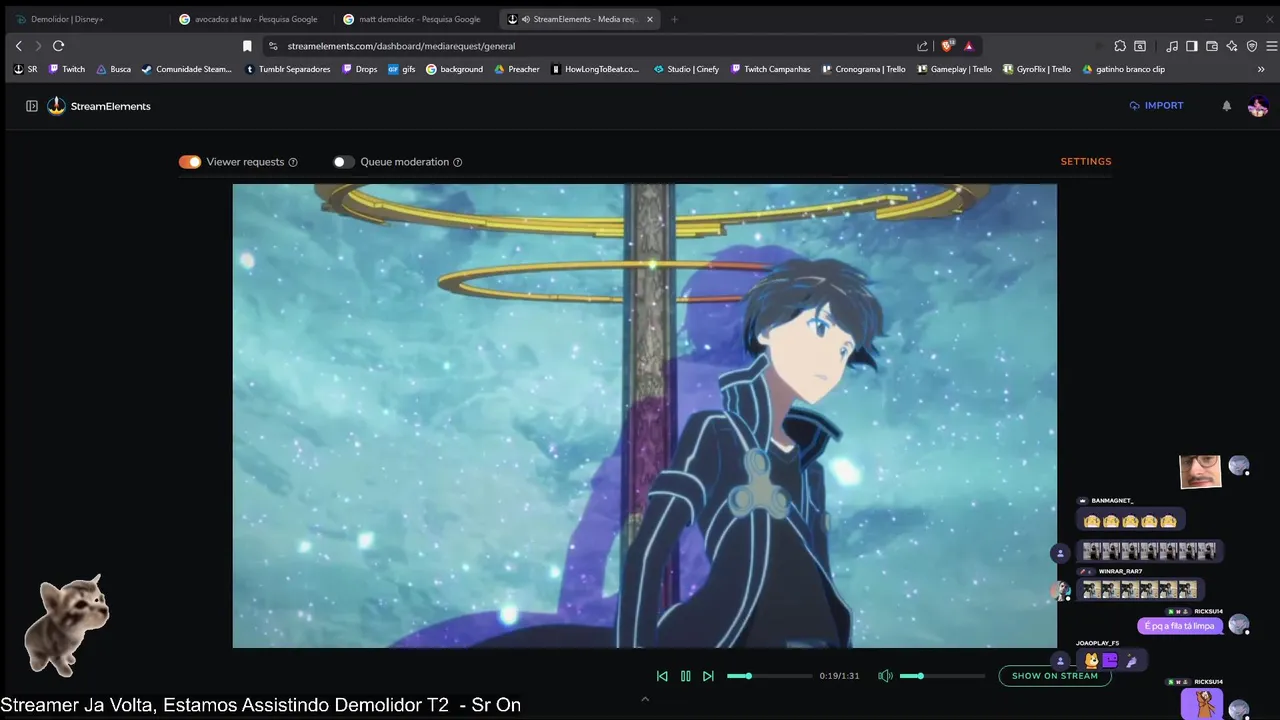Switch to the matt demolidor Google tab
This screenshot has height=720, width=1280.
[x=414, y=19]
